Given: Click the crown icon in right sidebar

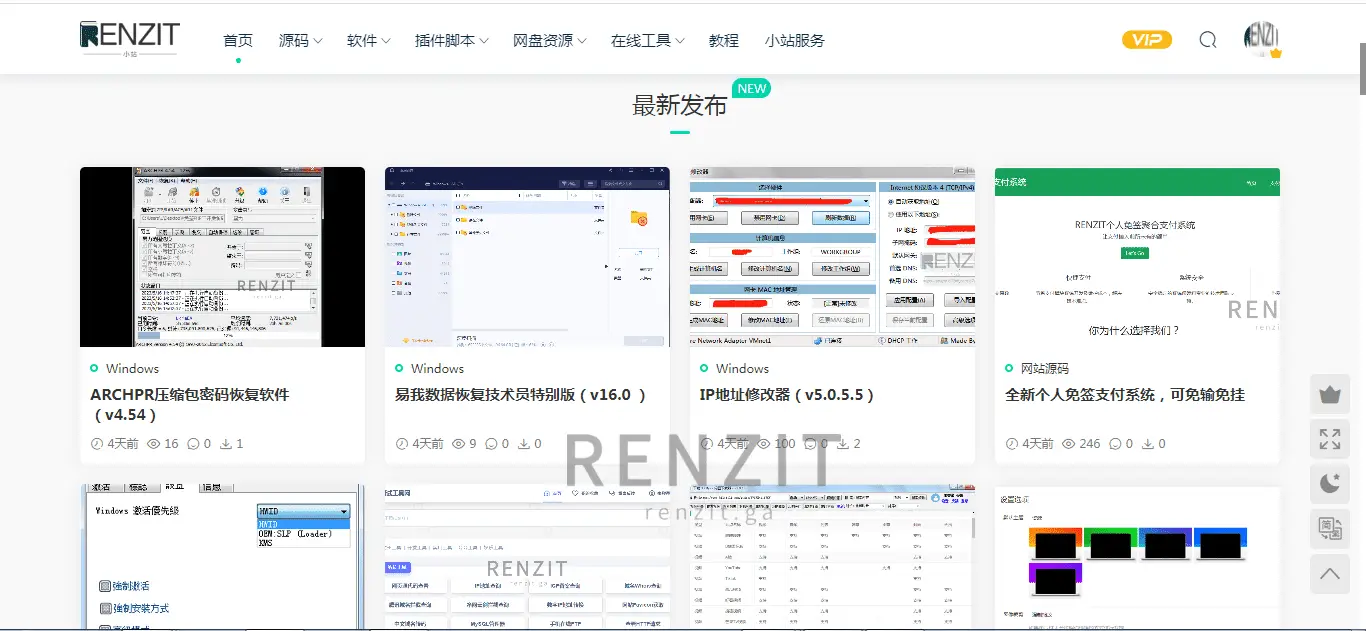Looking at the screenshot, I should 1329,394.
